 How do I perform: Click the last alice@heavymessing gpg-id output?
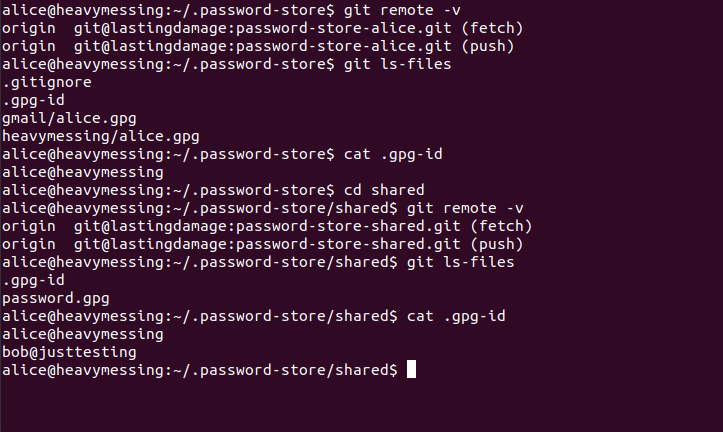click(x=83, y=334)
